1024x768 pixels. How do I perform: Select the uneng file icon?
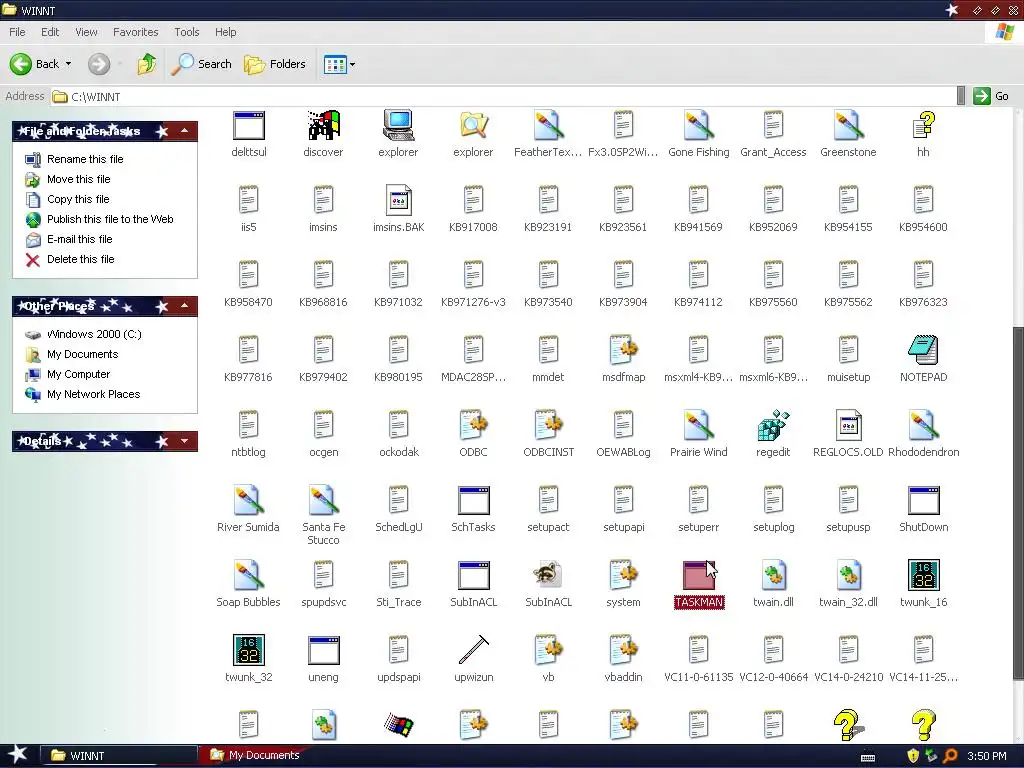click(x=323, y=650)
